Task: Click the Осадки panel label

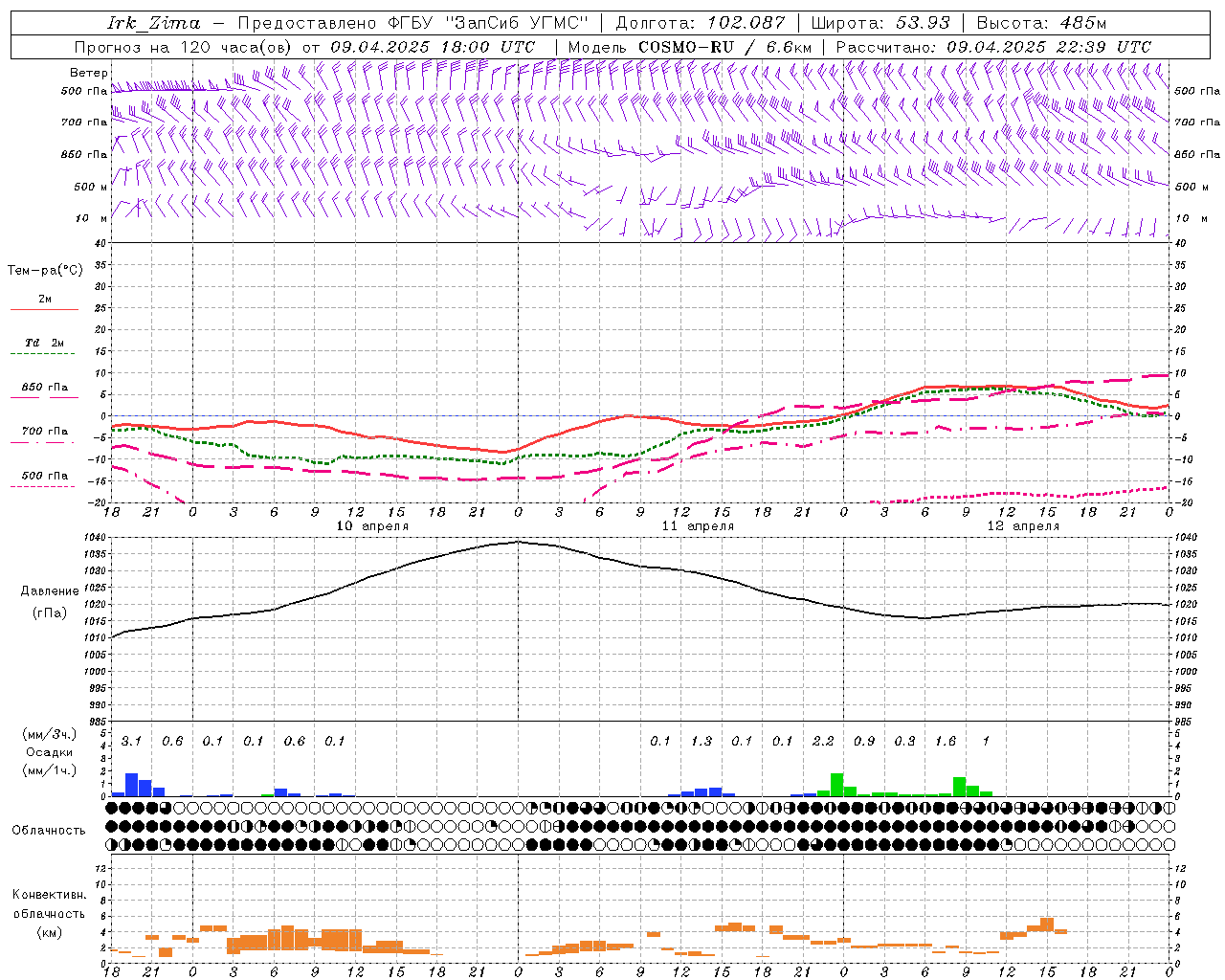Action: click(x=50, y=752)
